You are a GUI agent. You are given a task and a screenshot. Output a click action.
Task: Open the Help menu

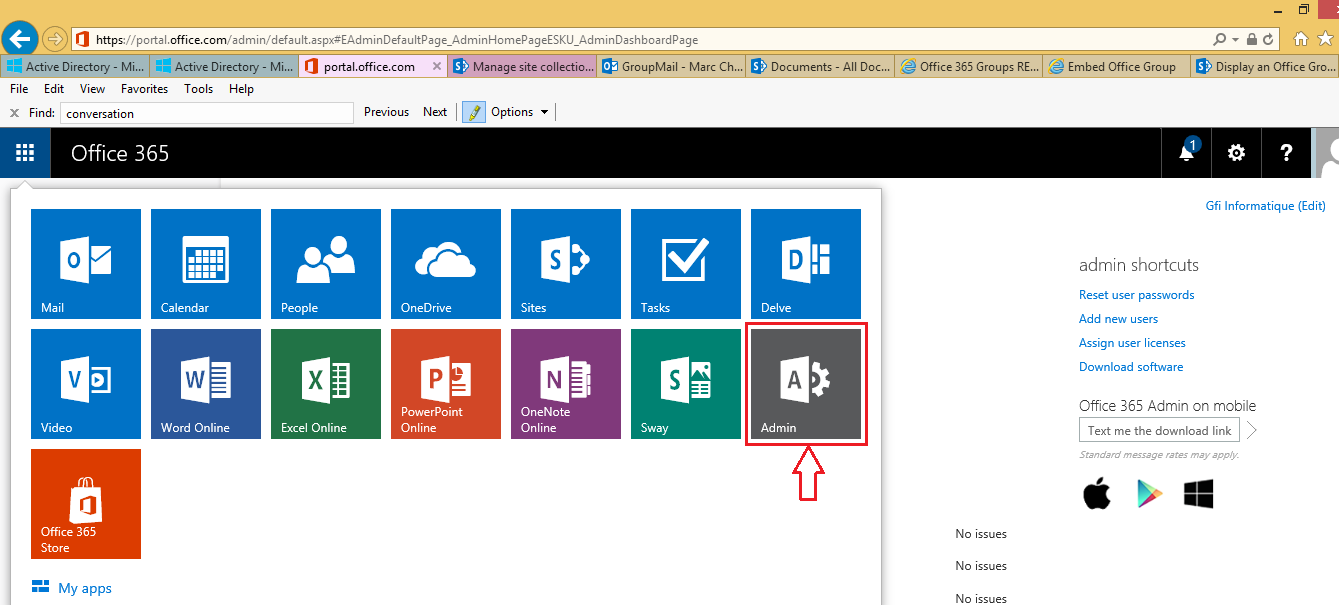tap(241, 89)
